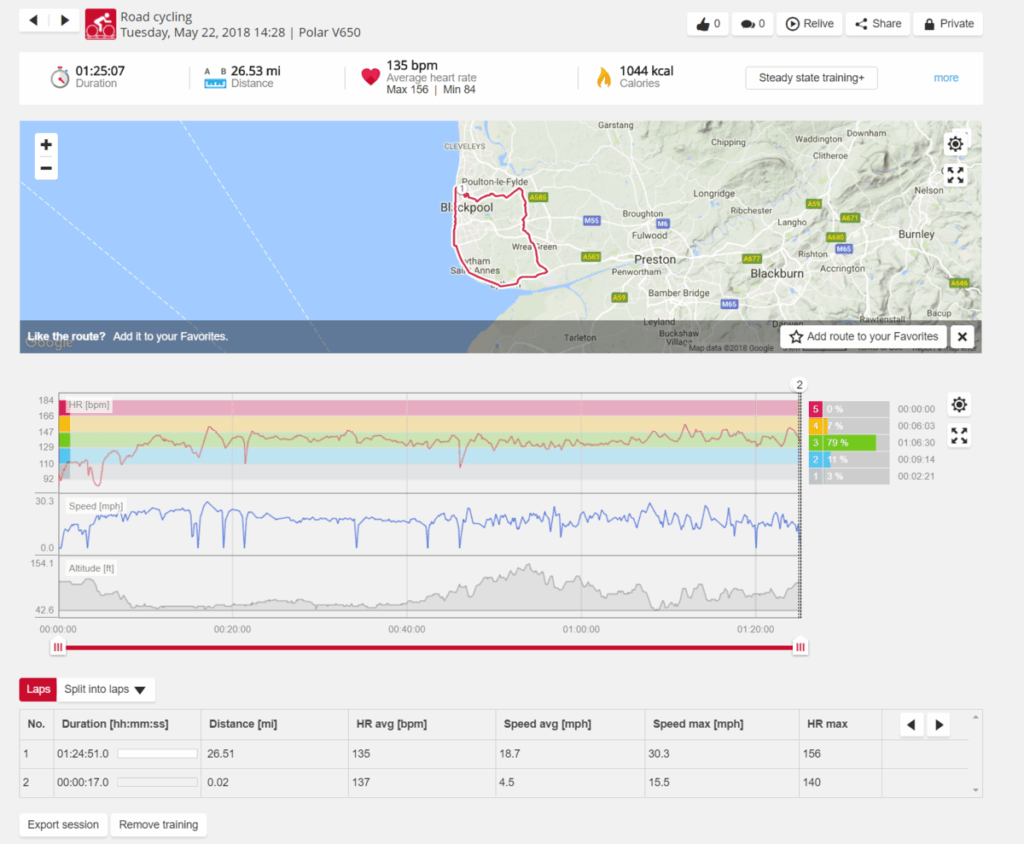The image size is (1024, 844).
Task: Expand the graph to fullscreen
Action: pyautogui.click(x=959, y=436)
